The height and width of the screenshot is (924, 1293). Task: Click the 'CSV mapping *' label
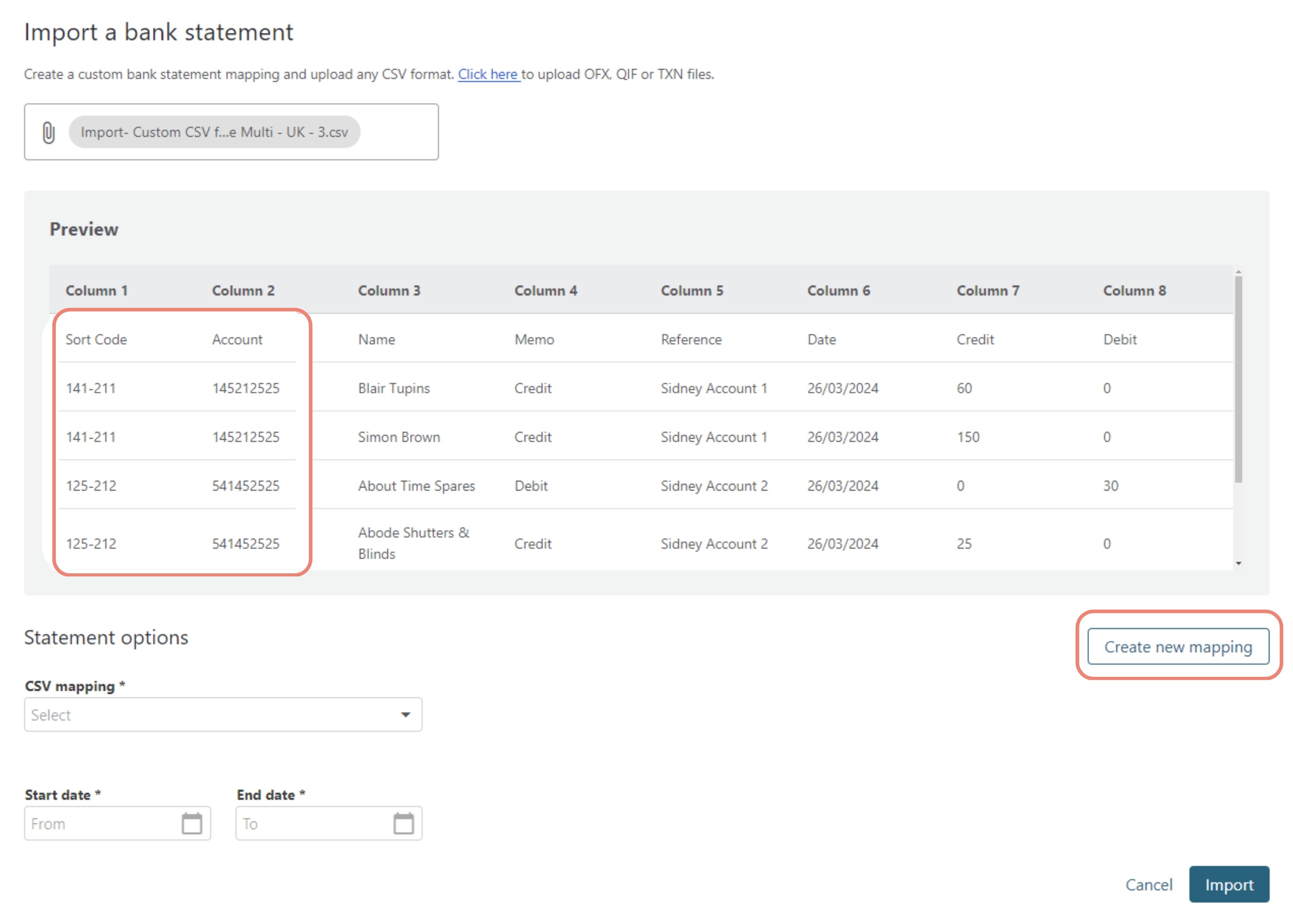pos(75,686)
